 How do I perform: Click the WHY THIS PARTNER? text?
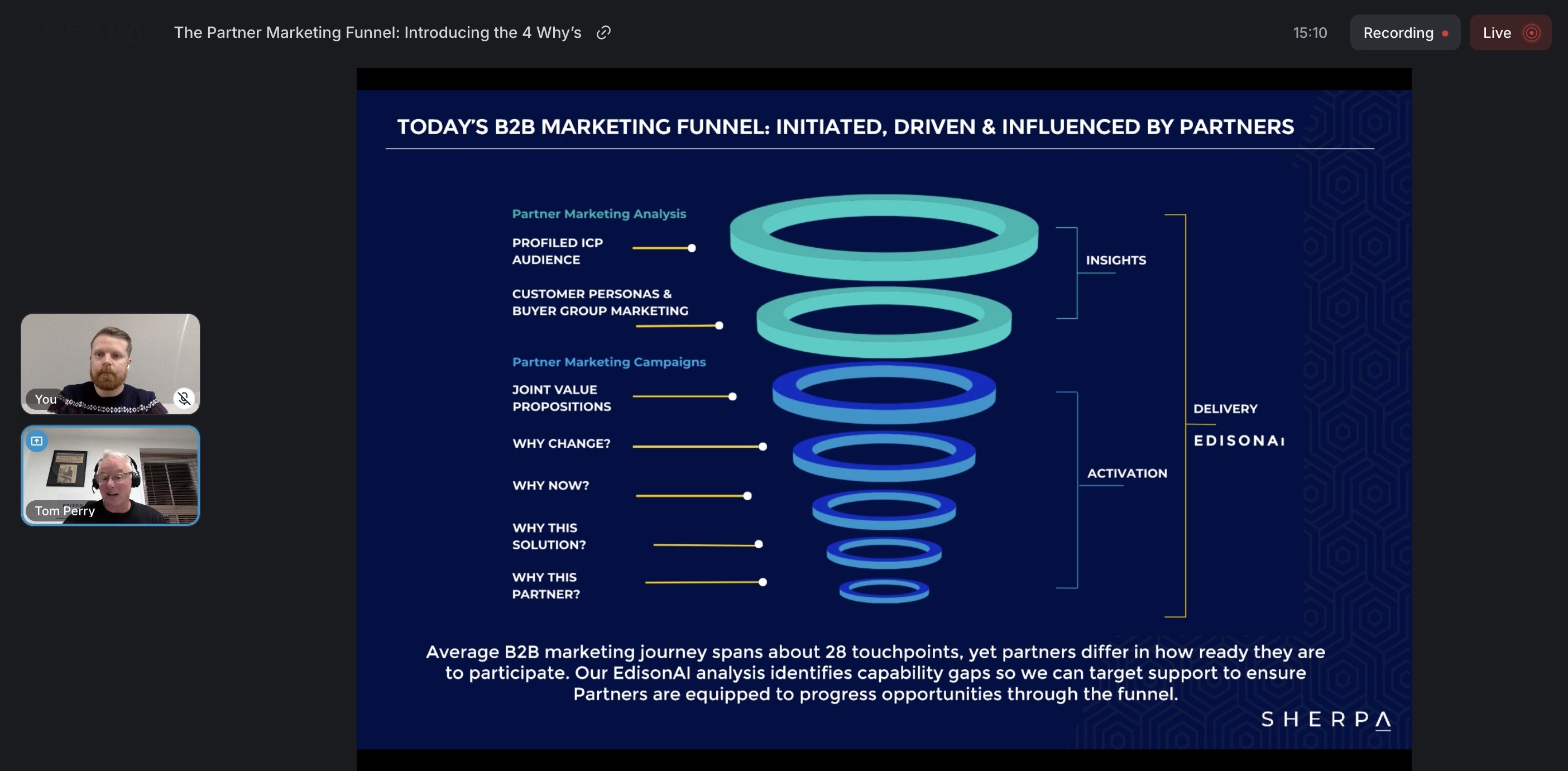coord(545,585)
